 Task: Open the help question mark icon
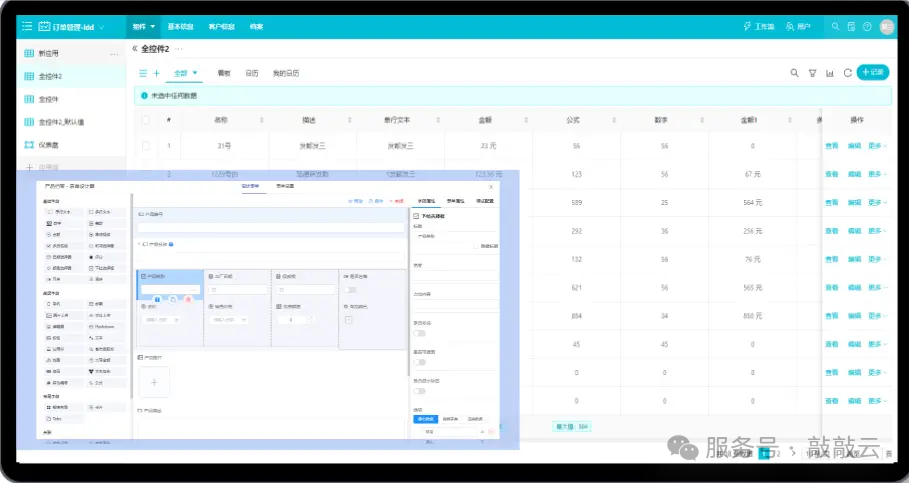pos(867,27)
